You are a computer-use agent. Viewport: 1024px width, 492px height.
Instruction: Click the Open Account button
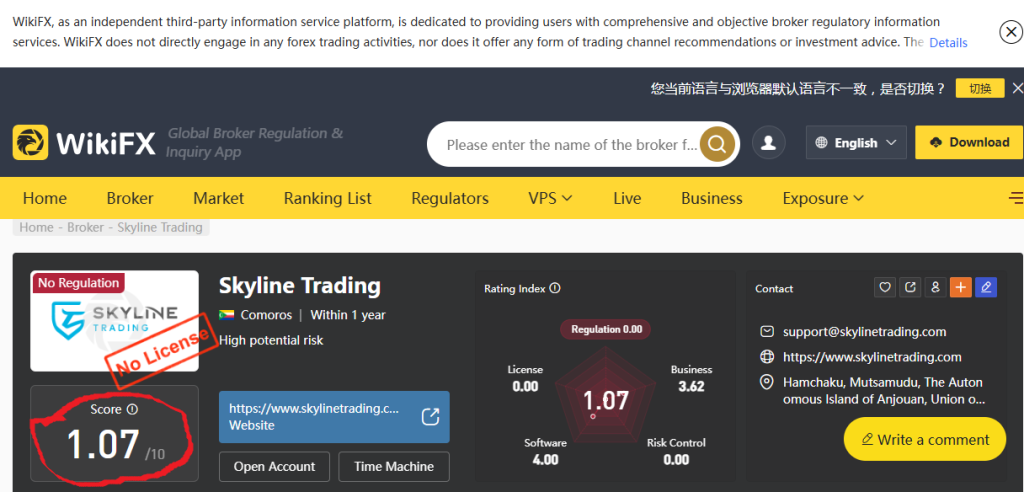pos(274,467)
